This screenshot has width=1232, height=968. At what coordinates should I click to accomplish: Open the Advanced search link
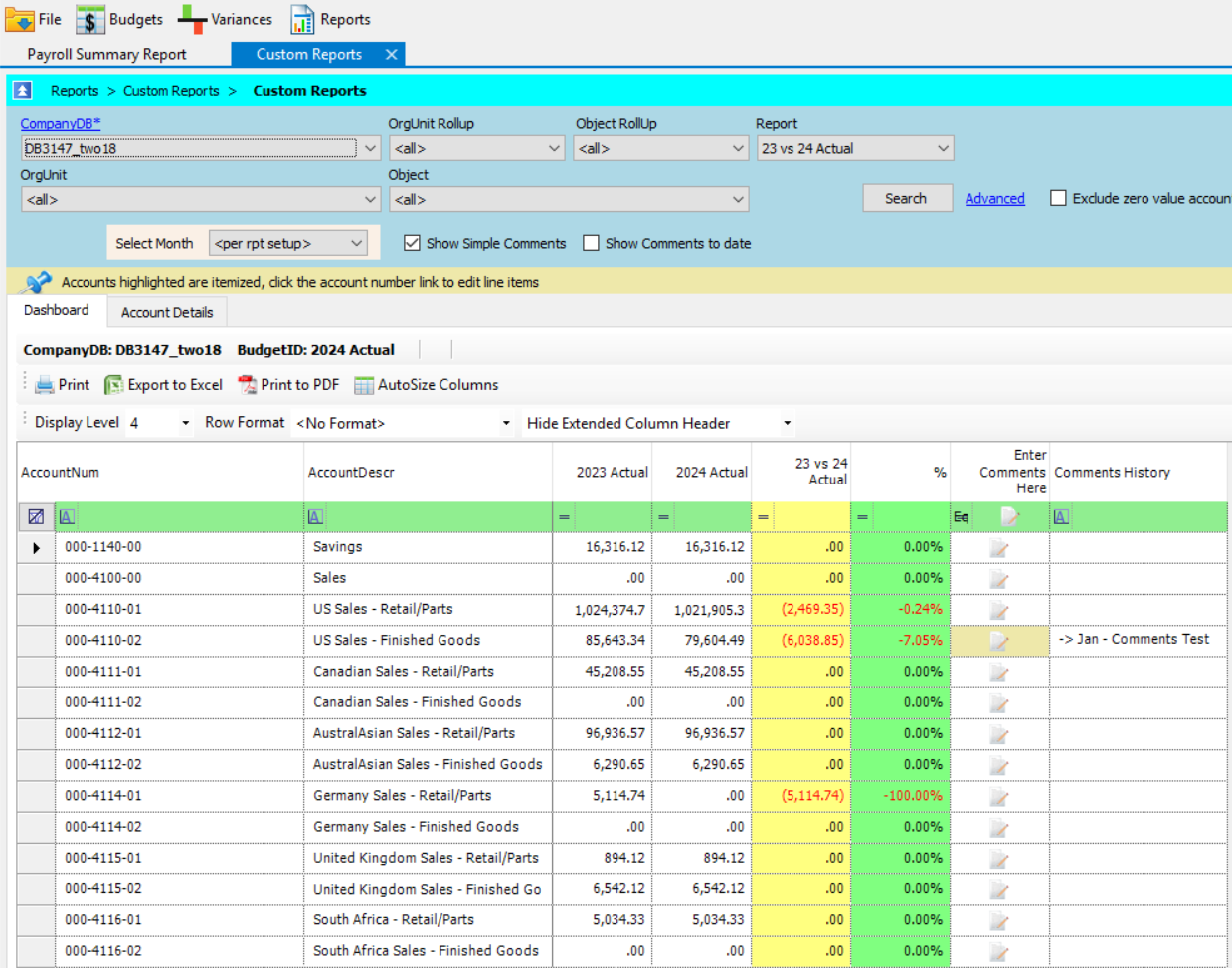point(994,198)
